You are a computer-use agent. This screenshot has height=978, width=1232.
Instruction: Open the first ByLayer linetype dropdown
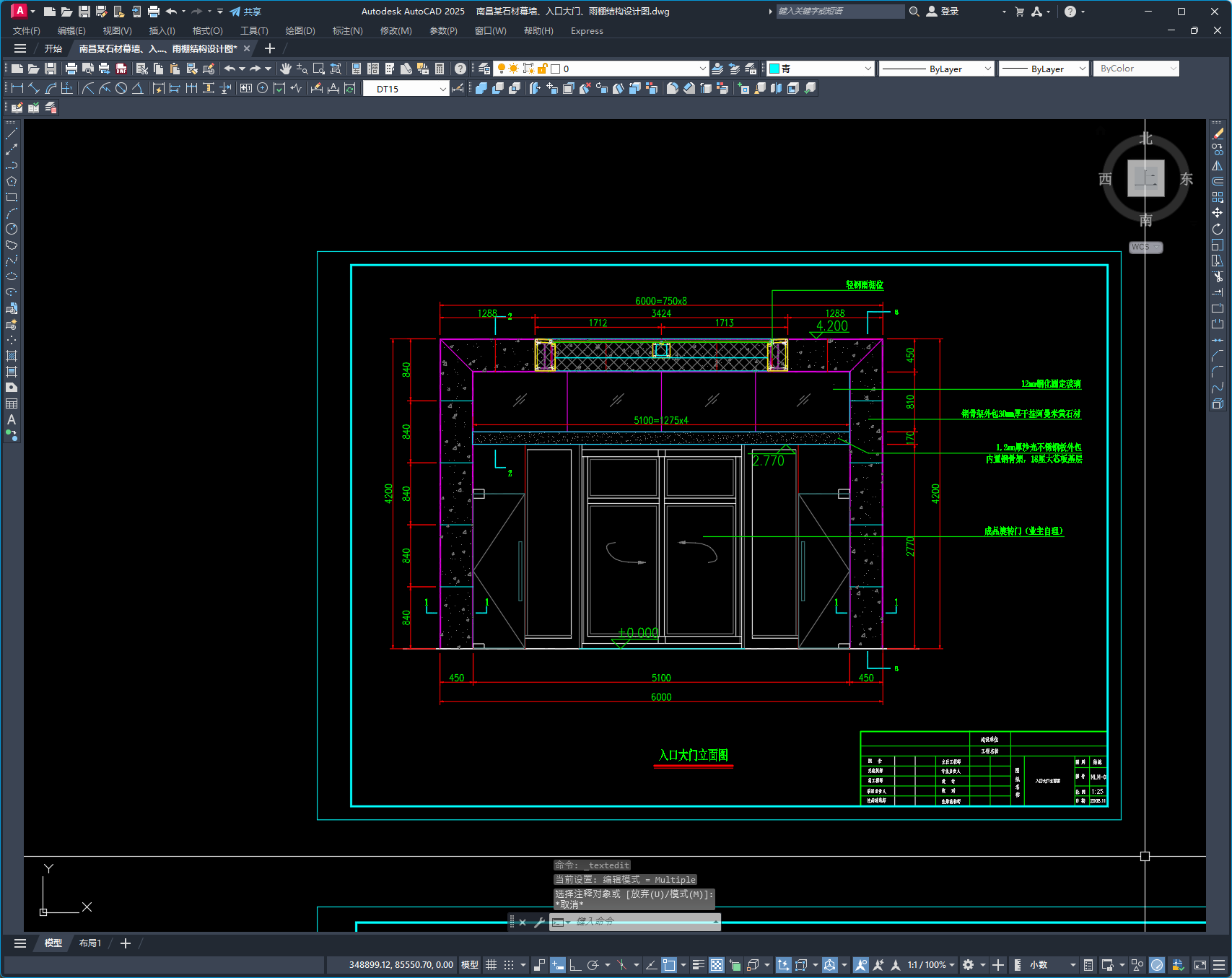(937, 69)
